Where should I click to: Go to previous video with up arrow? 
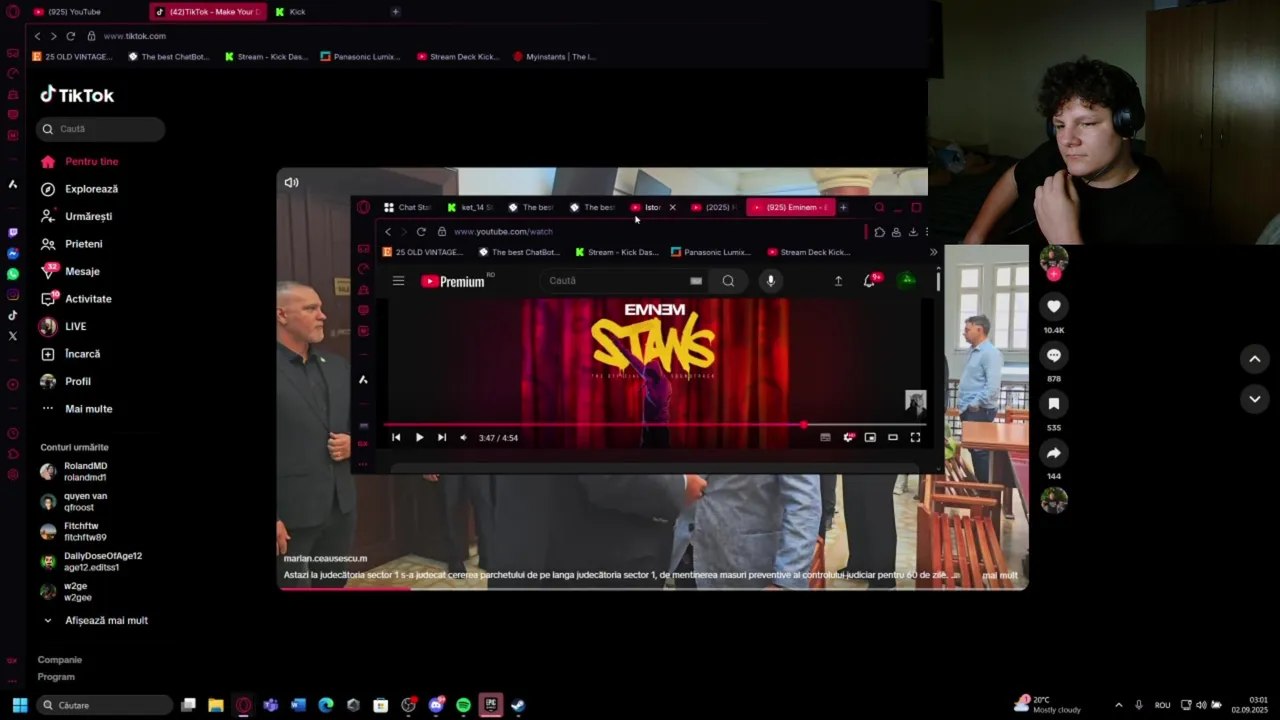point(1255,359)
